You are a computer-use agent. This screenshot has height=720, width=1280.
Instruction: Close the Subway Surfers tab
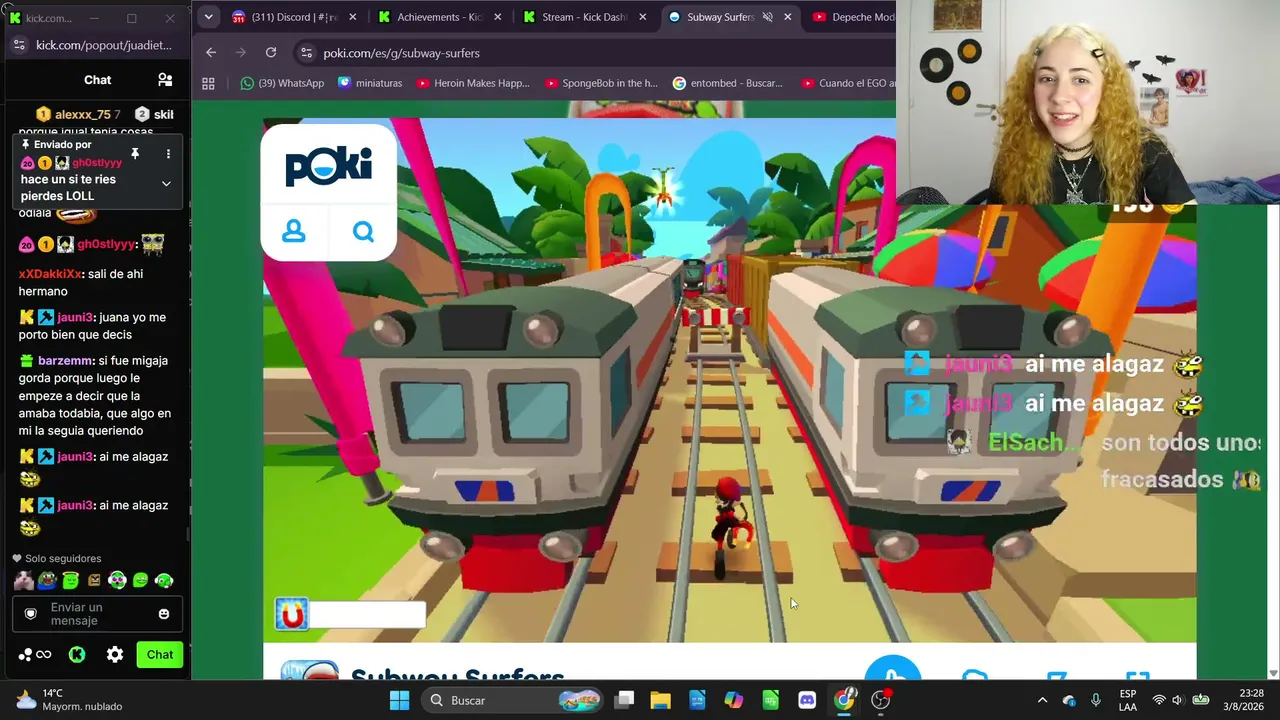(788, 17)
